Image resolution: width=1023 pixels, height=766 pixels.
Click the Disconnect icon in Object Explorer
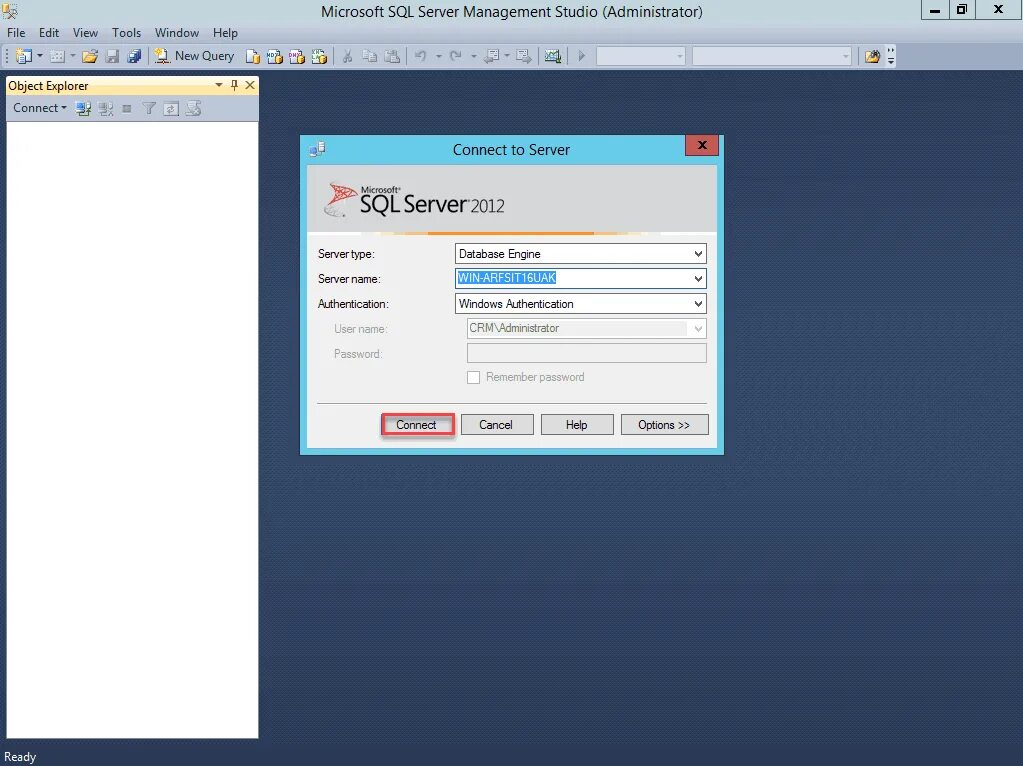point(106,108)
